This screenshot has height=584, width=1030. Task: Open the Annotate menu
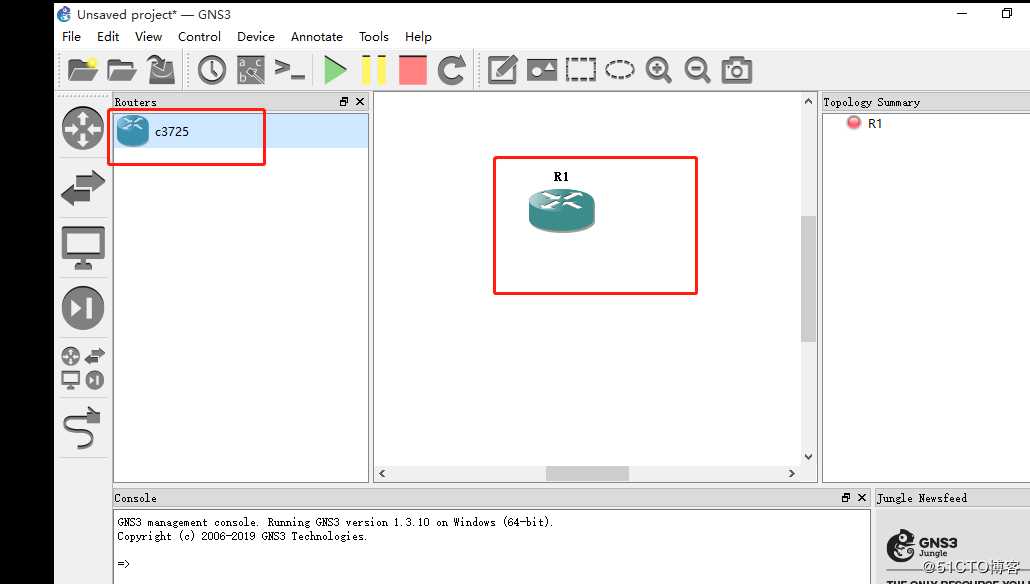pyautogui.click(x=317, y=37)
